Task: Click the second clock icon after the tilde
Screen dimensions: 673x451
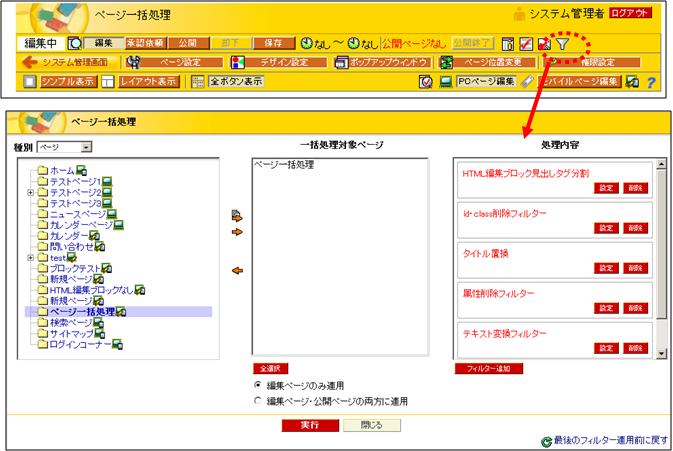Action: coord(353,43)
